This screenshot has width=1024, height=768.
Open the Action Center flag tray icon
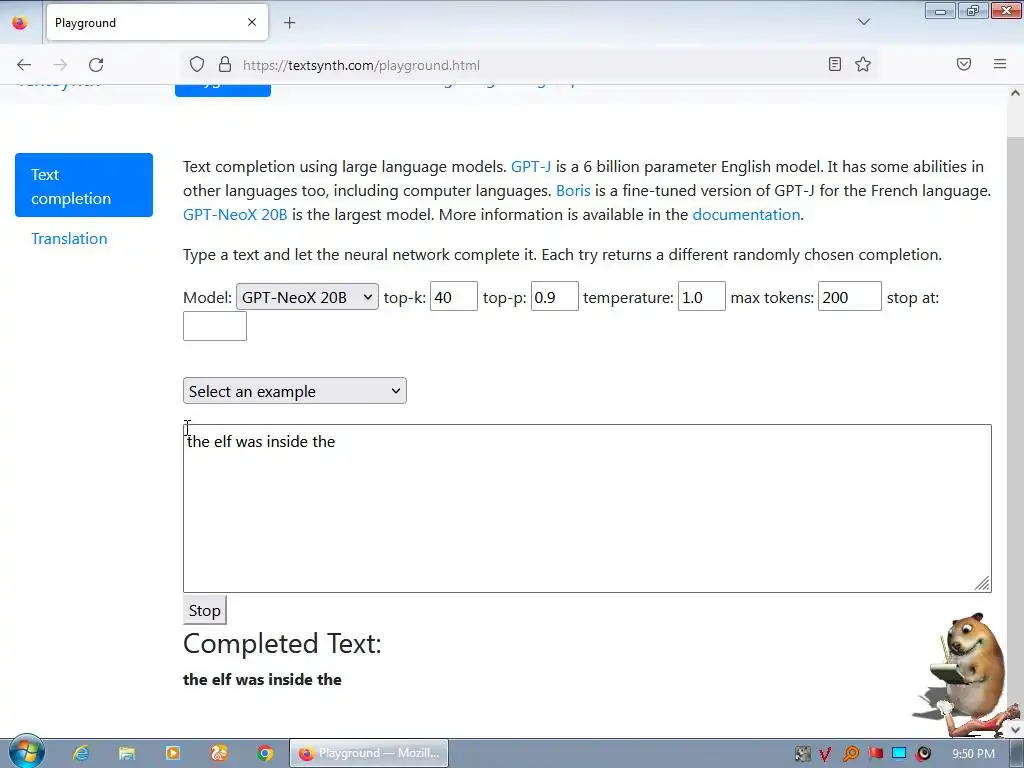click(875, 754)
